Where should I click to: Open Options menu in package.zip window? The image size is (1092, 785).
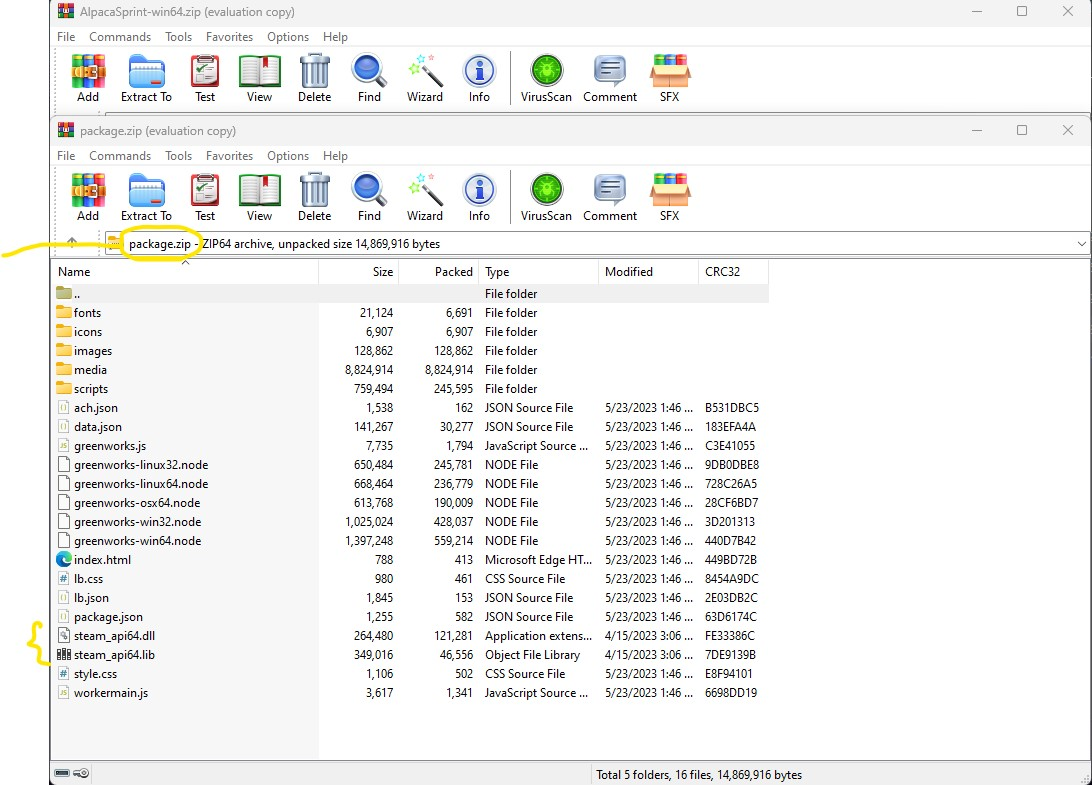pos(288,156)
